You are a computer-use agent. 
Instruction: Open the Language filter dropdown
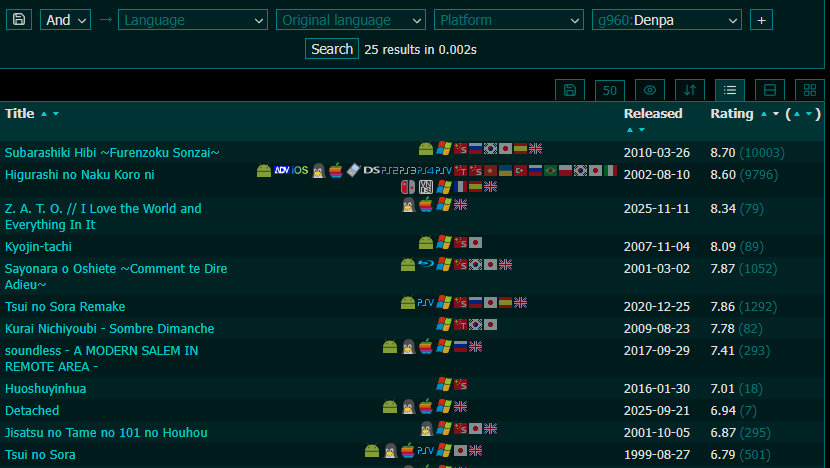tap(193, 20)
